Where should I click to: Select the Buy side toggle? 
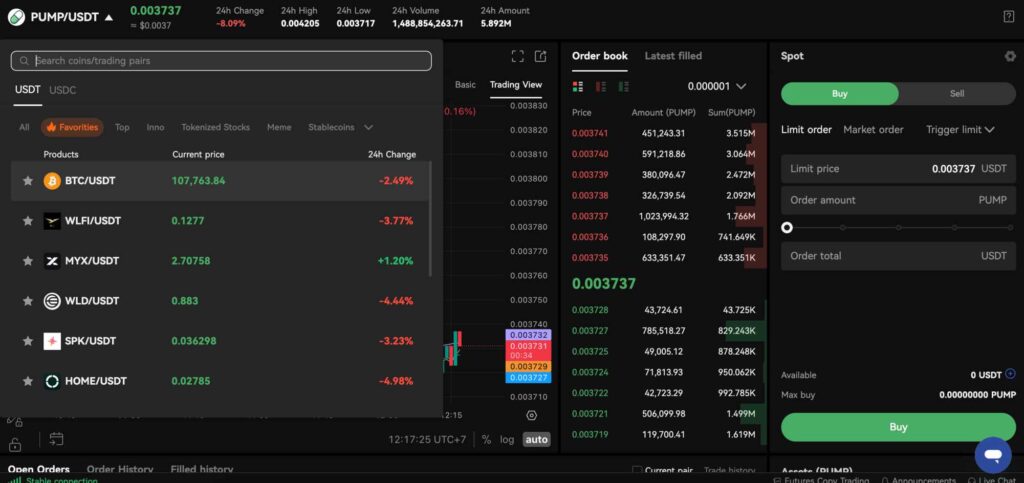point(840,94)
